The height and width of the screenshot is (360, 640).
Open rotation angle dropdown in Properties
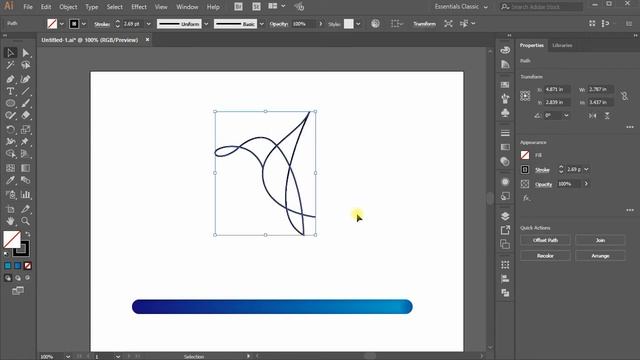pyautogui.click(x=566, y=116)
